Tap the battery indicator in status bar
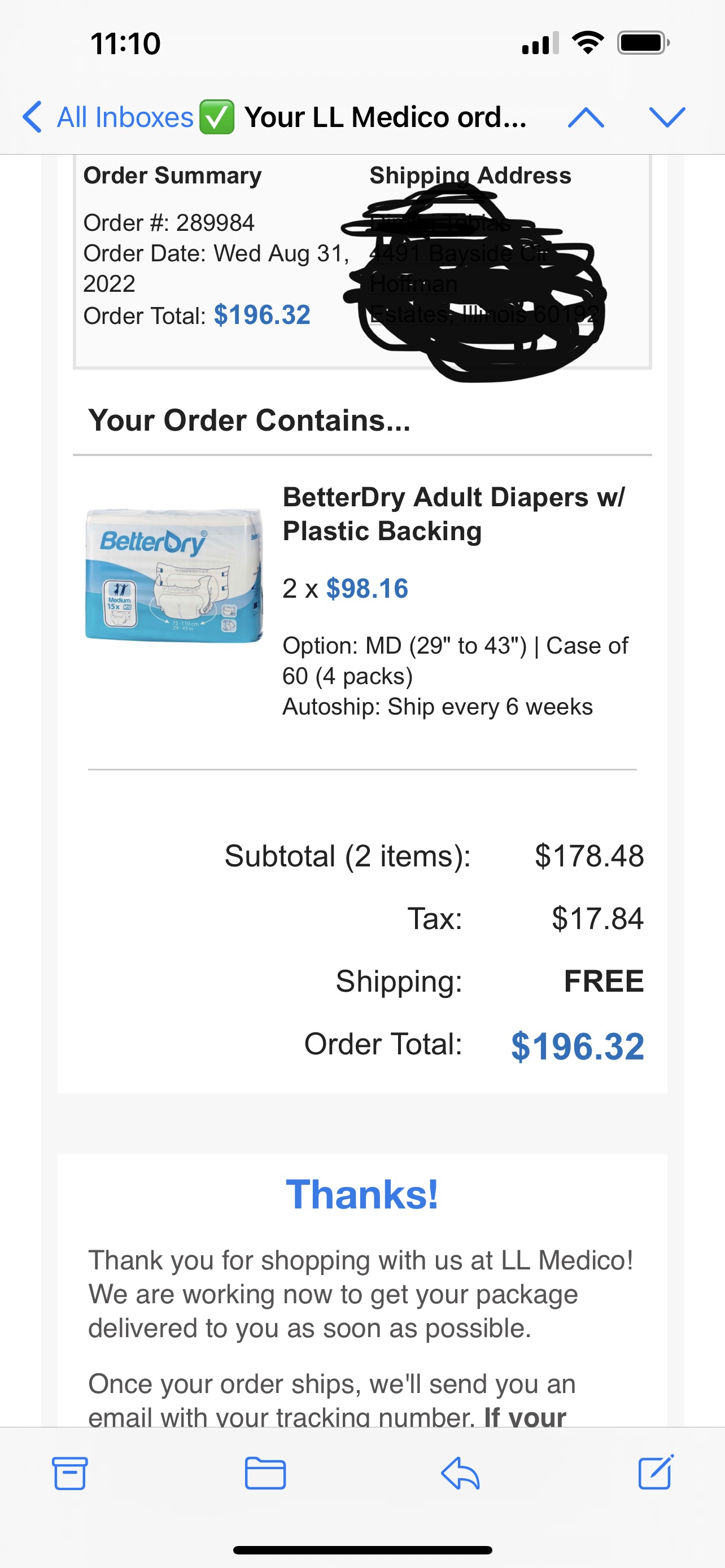This screenshot has height=1568, width=725. pos(643,43)
